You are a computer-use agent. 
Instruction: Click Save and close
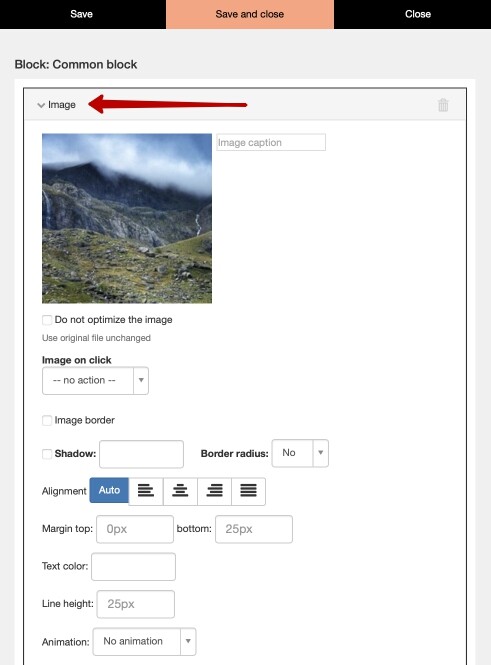tap(250, 14)
